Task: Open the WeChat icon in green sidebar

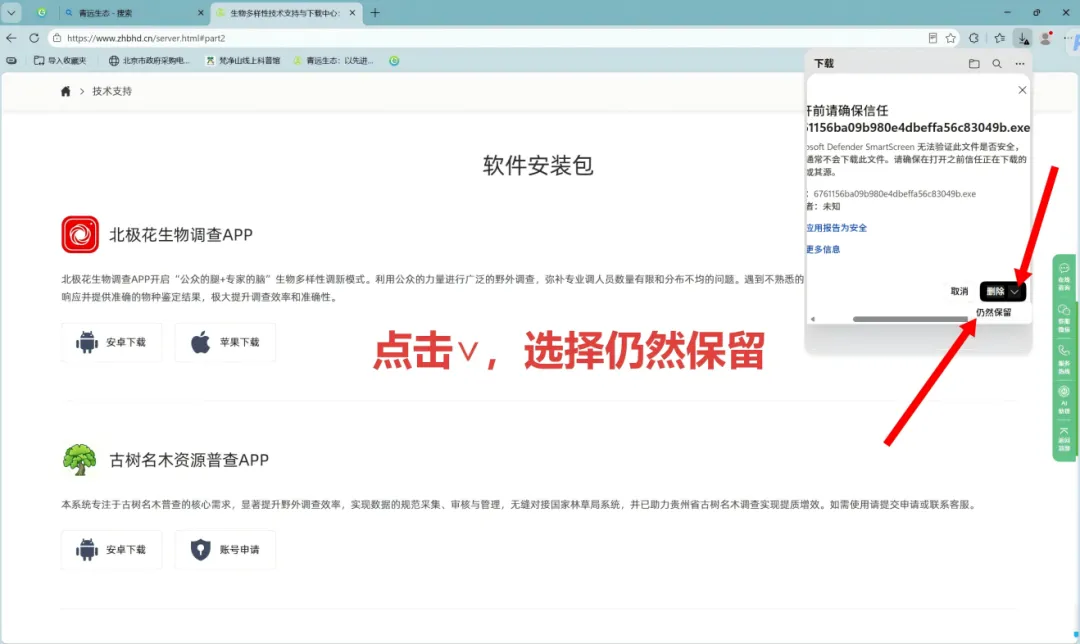Action: pyautogui.click(x=1063, y=318)
